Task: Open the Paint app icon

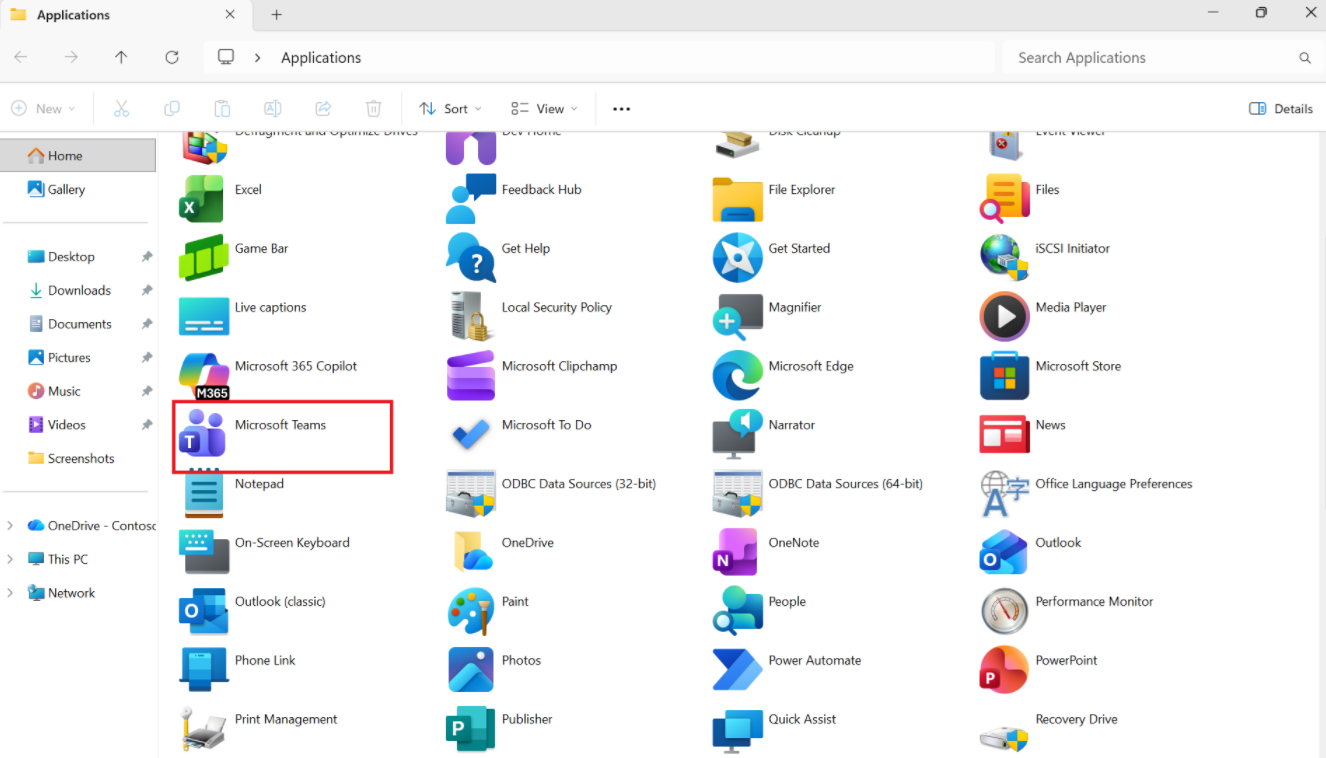Action: click(470, 611)
